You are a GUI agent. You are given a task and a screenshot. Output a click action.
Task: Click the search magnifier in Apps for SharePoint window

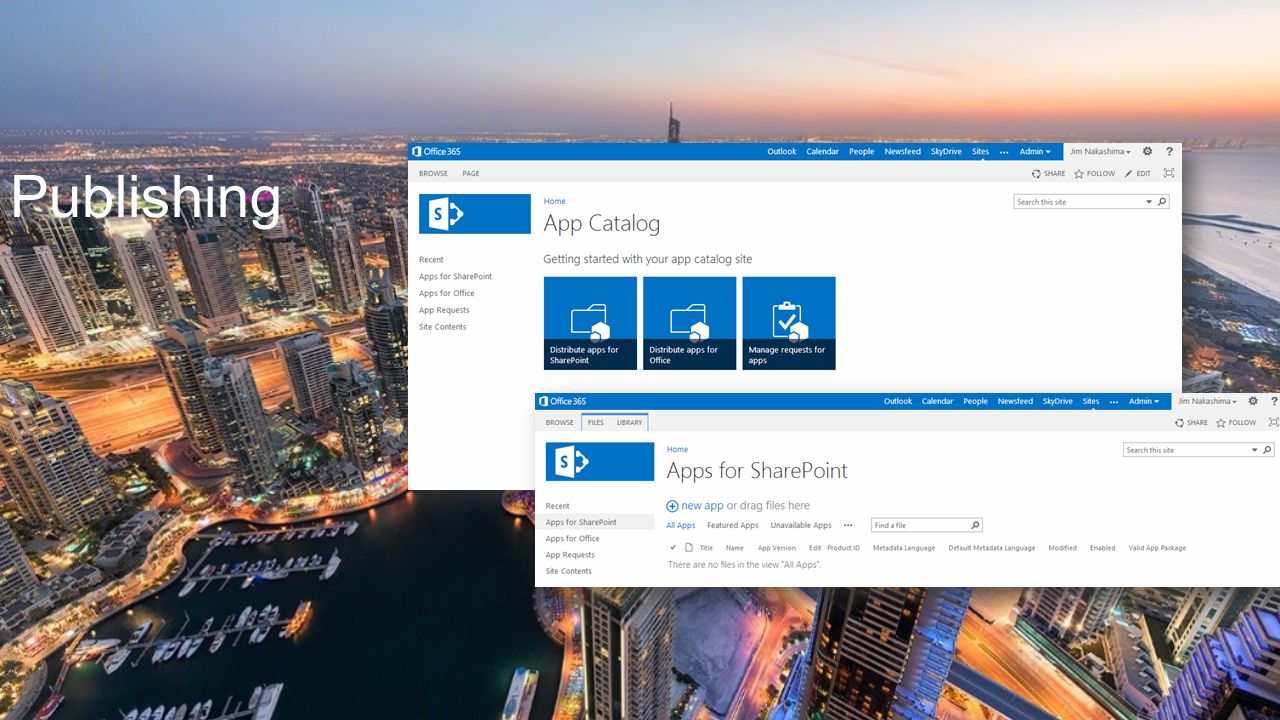tap(1268, 450)
